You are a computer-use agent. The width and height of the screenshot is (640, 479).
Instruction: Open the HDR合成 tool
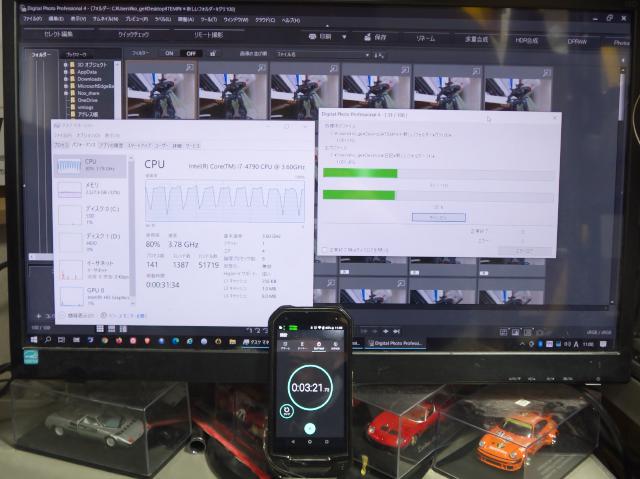point(527,40)
